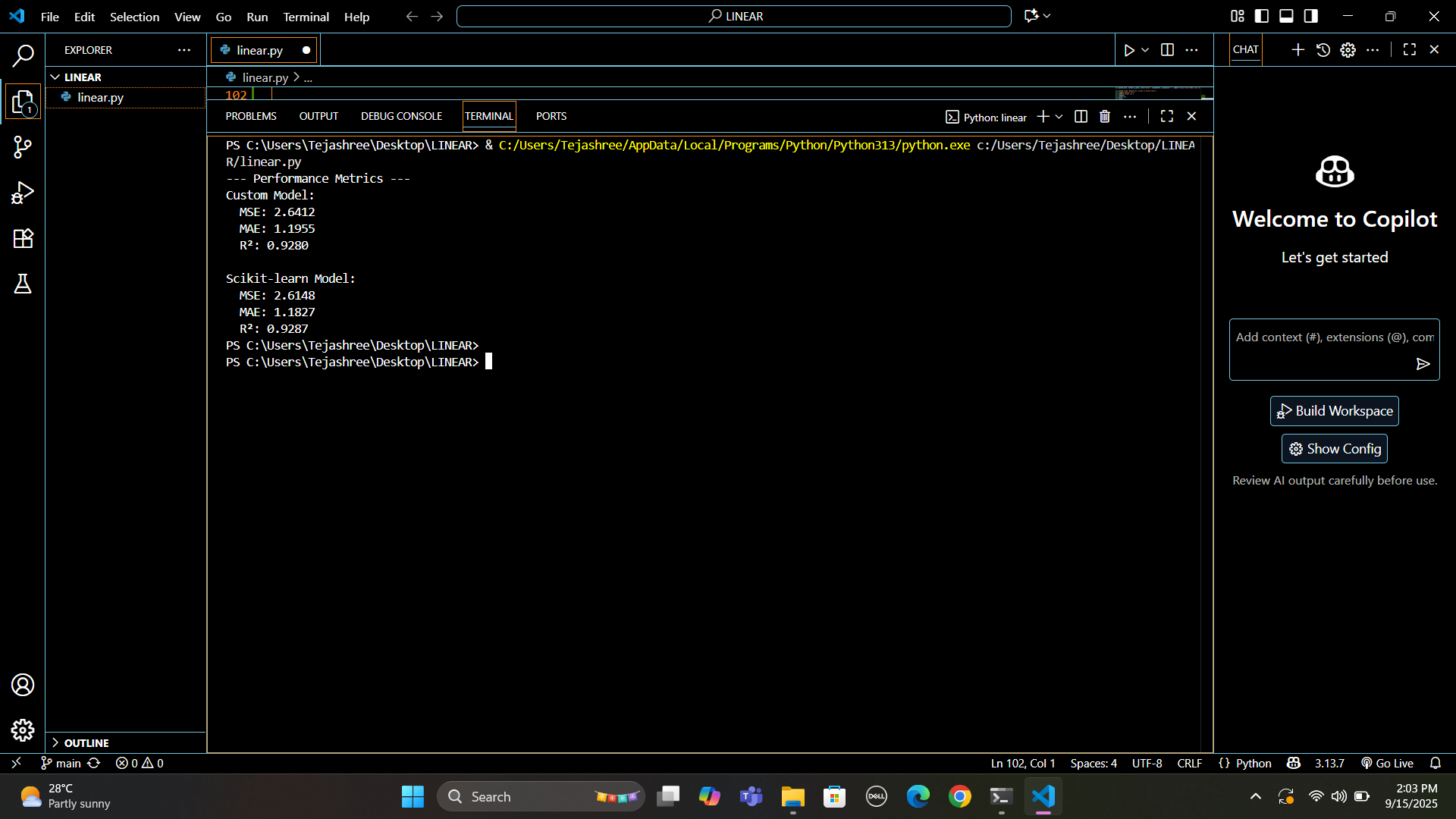Image resolution: width=1456 pixels, height=819 pixels.
Task: Toggle the secondary side bar layout button
Action: coord(1310,16)
